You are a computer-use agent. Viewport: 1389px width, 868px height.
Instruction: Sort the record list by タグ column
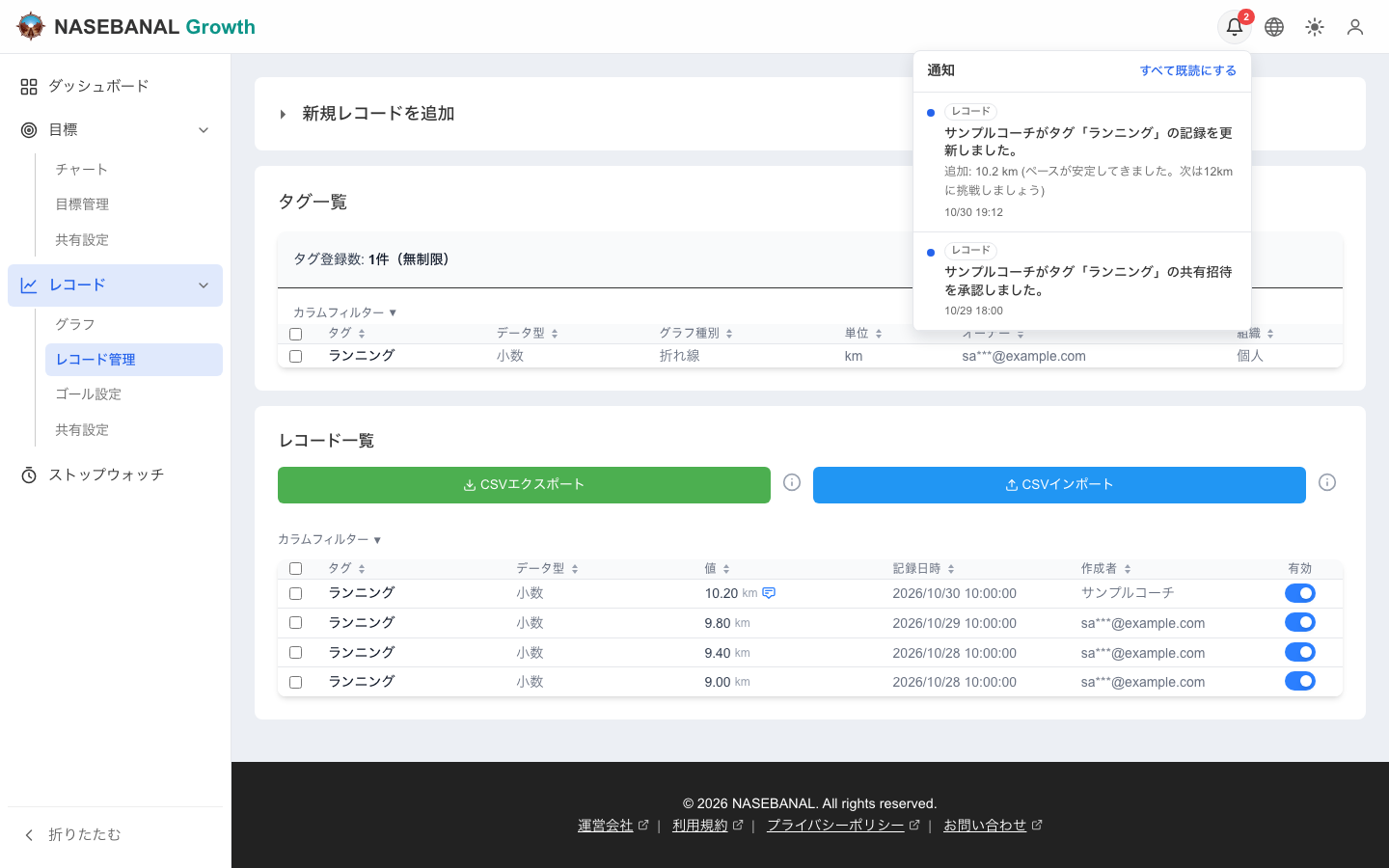(347, 568)
